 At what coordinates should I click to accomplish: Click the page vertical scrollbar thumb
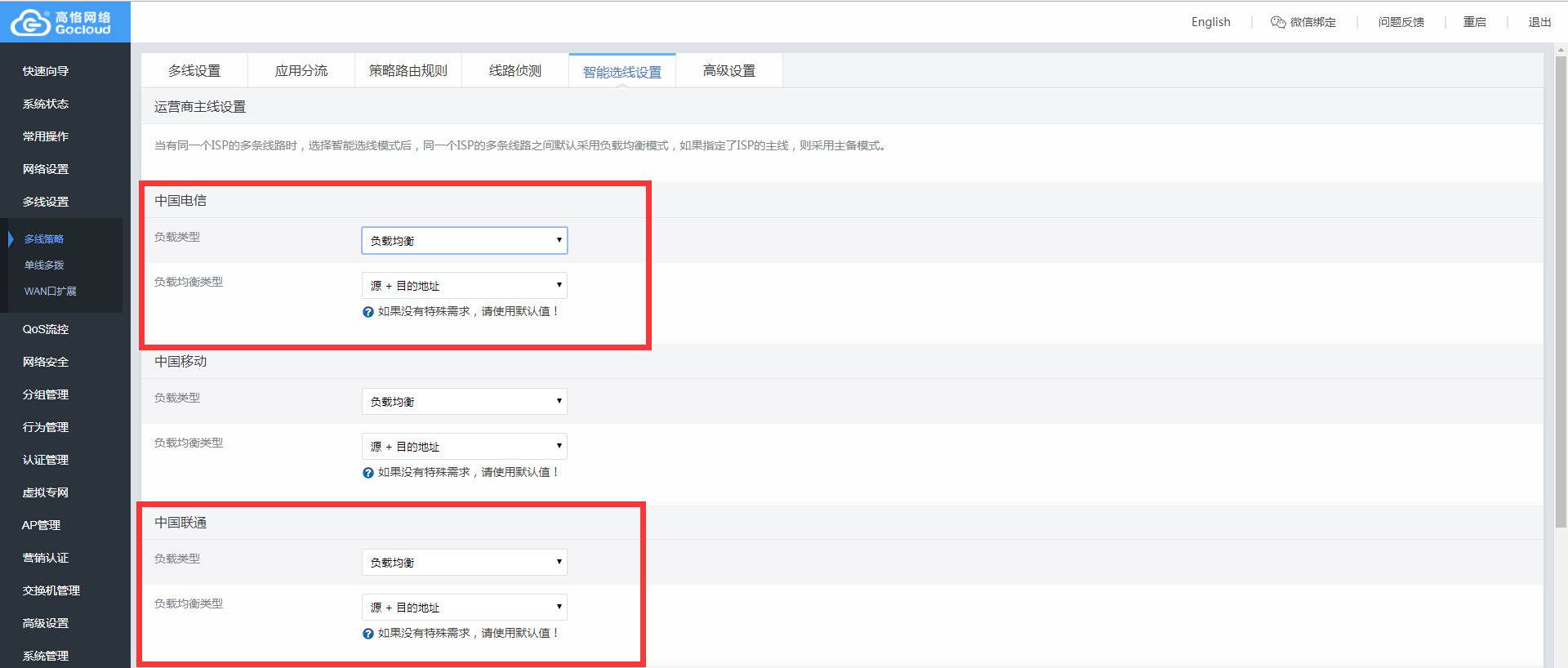(1561, 292)
